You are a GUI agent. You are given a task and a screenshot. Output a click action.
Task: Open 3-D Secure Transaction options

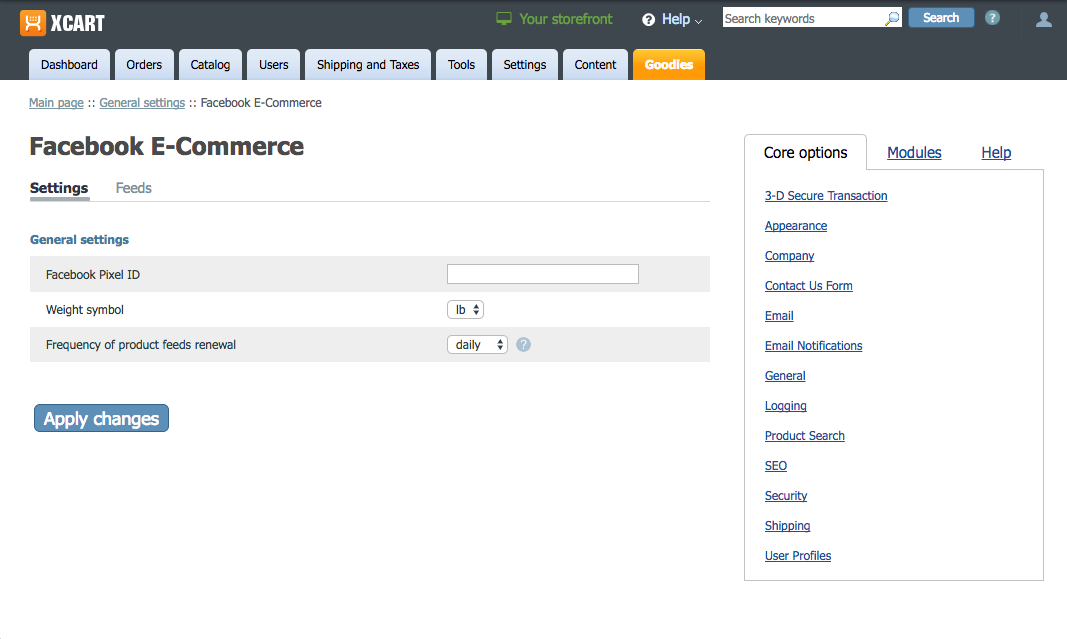pos(826,196)
